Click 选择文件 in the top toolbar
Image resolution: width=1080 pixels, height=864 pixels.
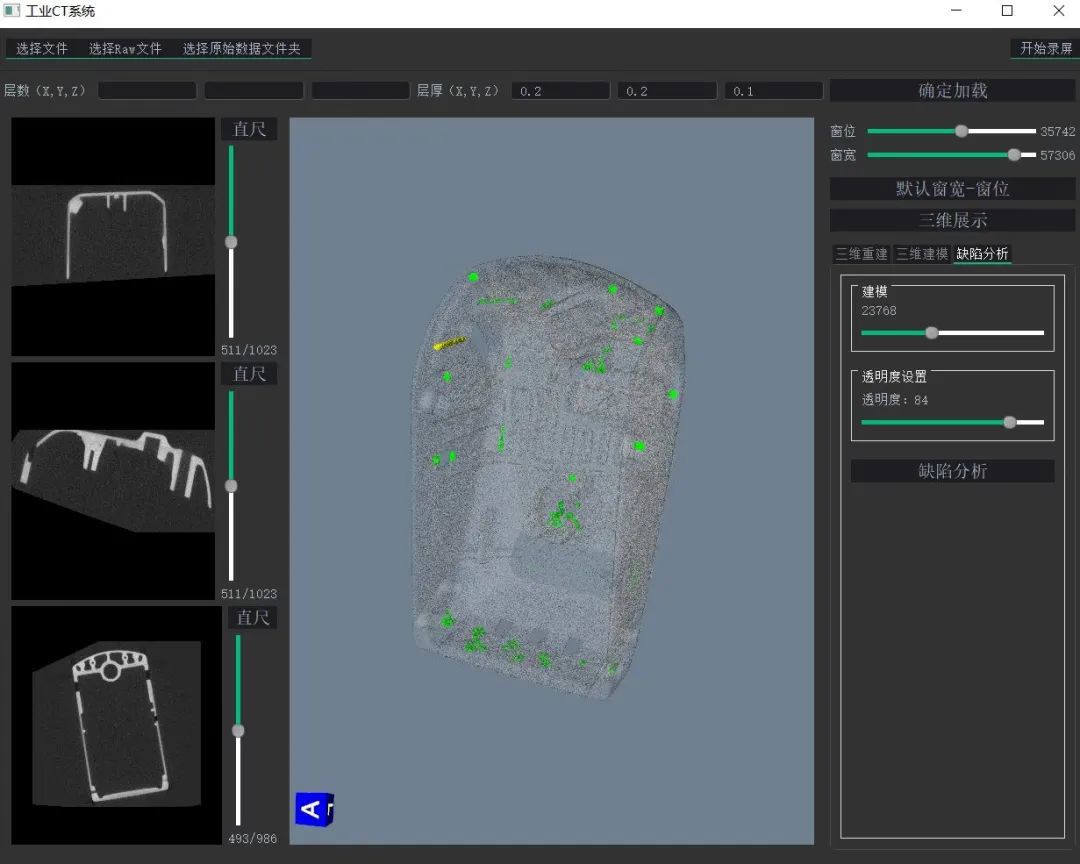pyautogui.click(x=42, y=48)
